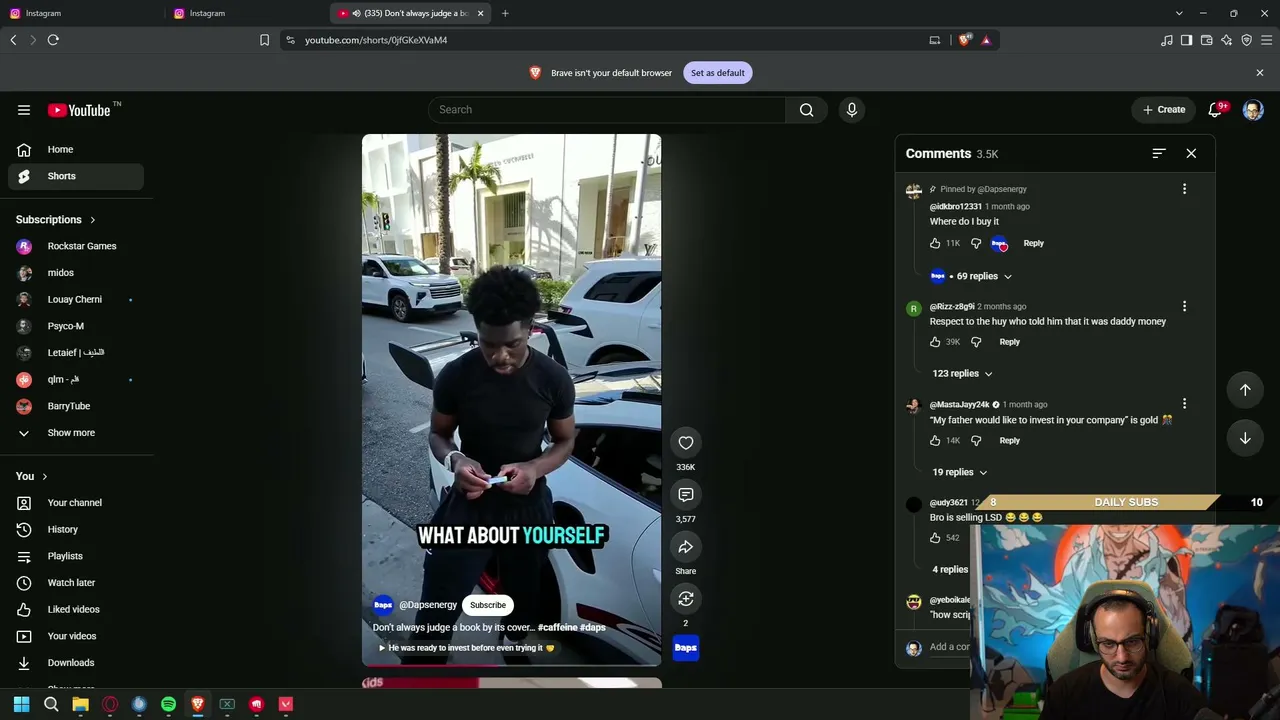Screen dimensions: 1280x720
Task: Open the account avatar menu
Action: (1253, 110)
